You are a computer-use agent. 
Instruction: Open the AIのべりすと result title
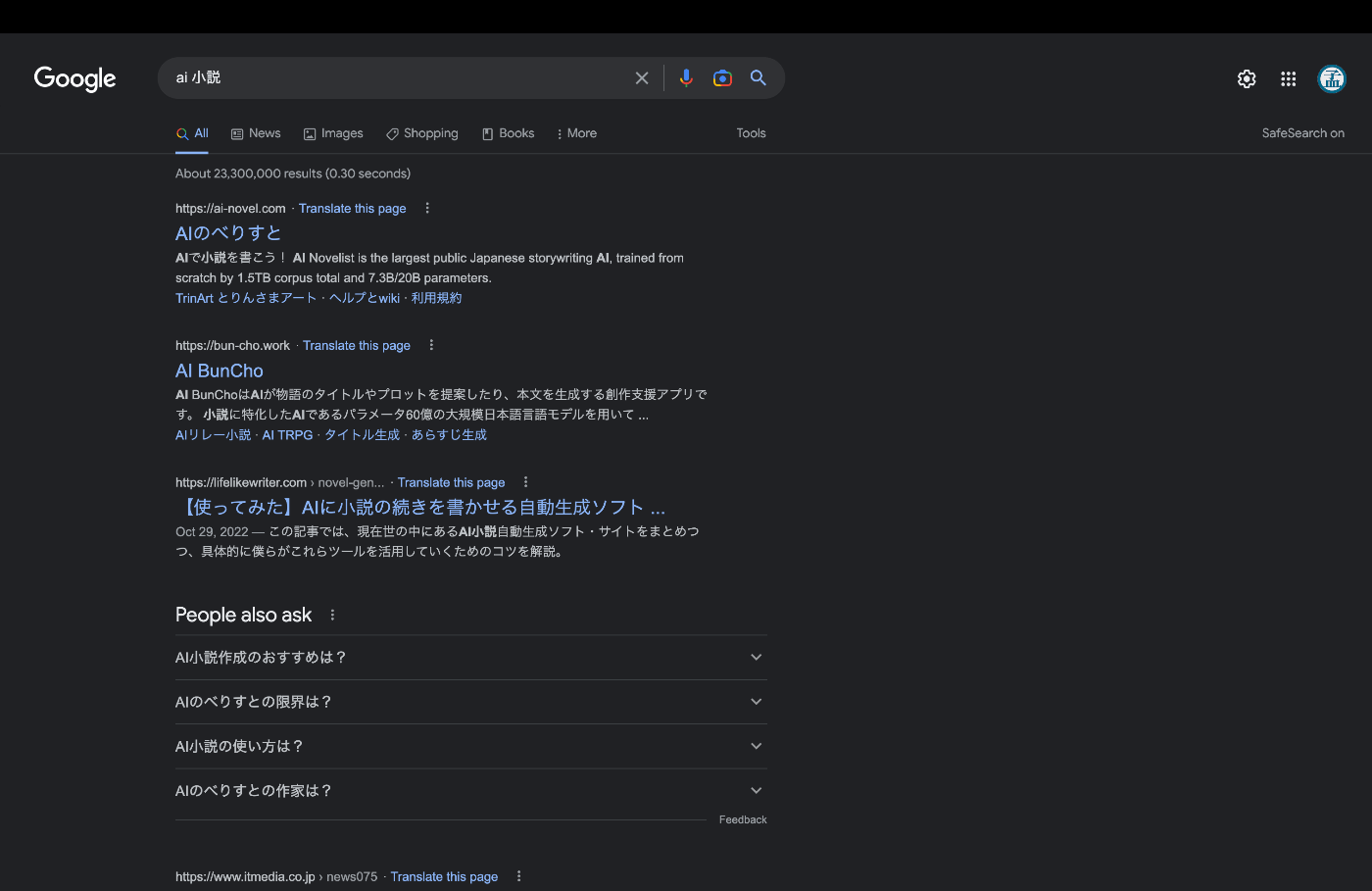tap(228, 233)
